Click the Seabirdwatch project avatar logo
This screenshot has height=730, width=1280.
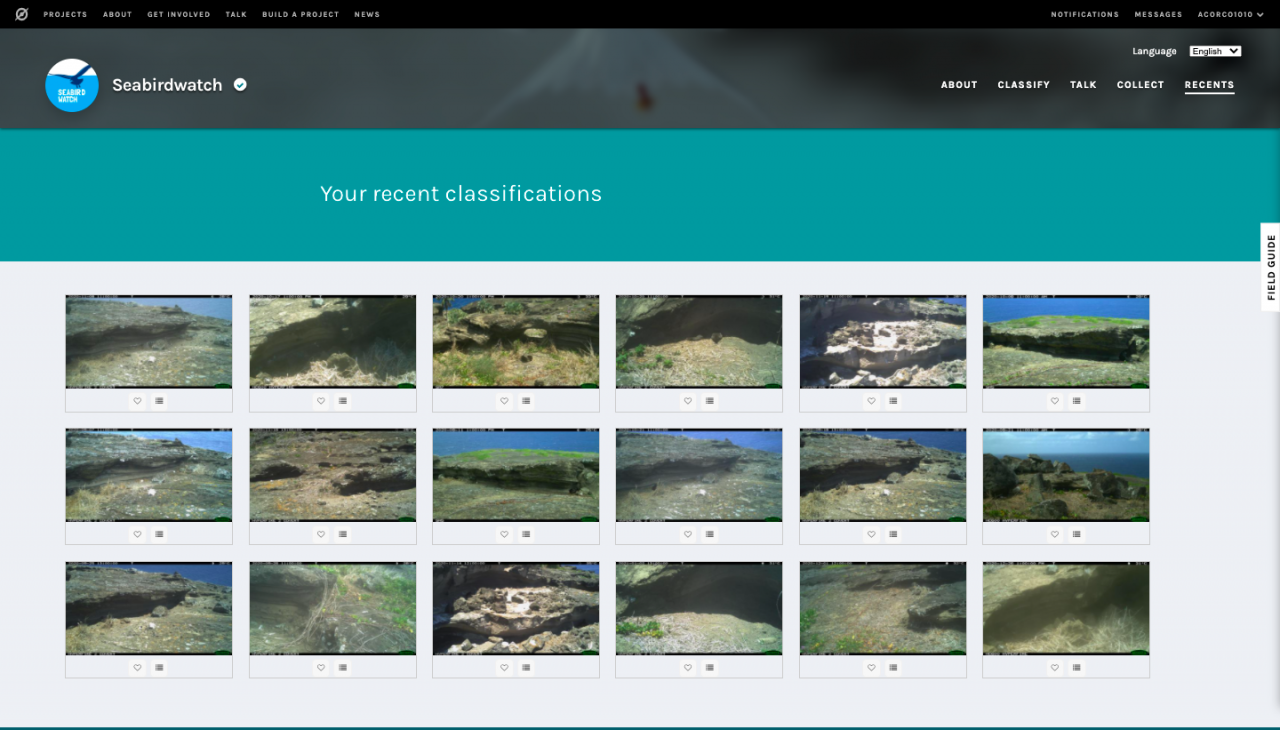(72, 85)
